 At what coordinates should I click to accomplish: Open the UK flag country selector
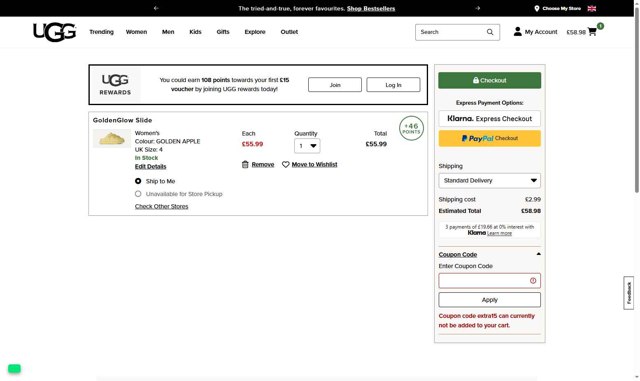click(x=591, y=8)
